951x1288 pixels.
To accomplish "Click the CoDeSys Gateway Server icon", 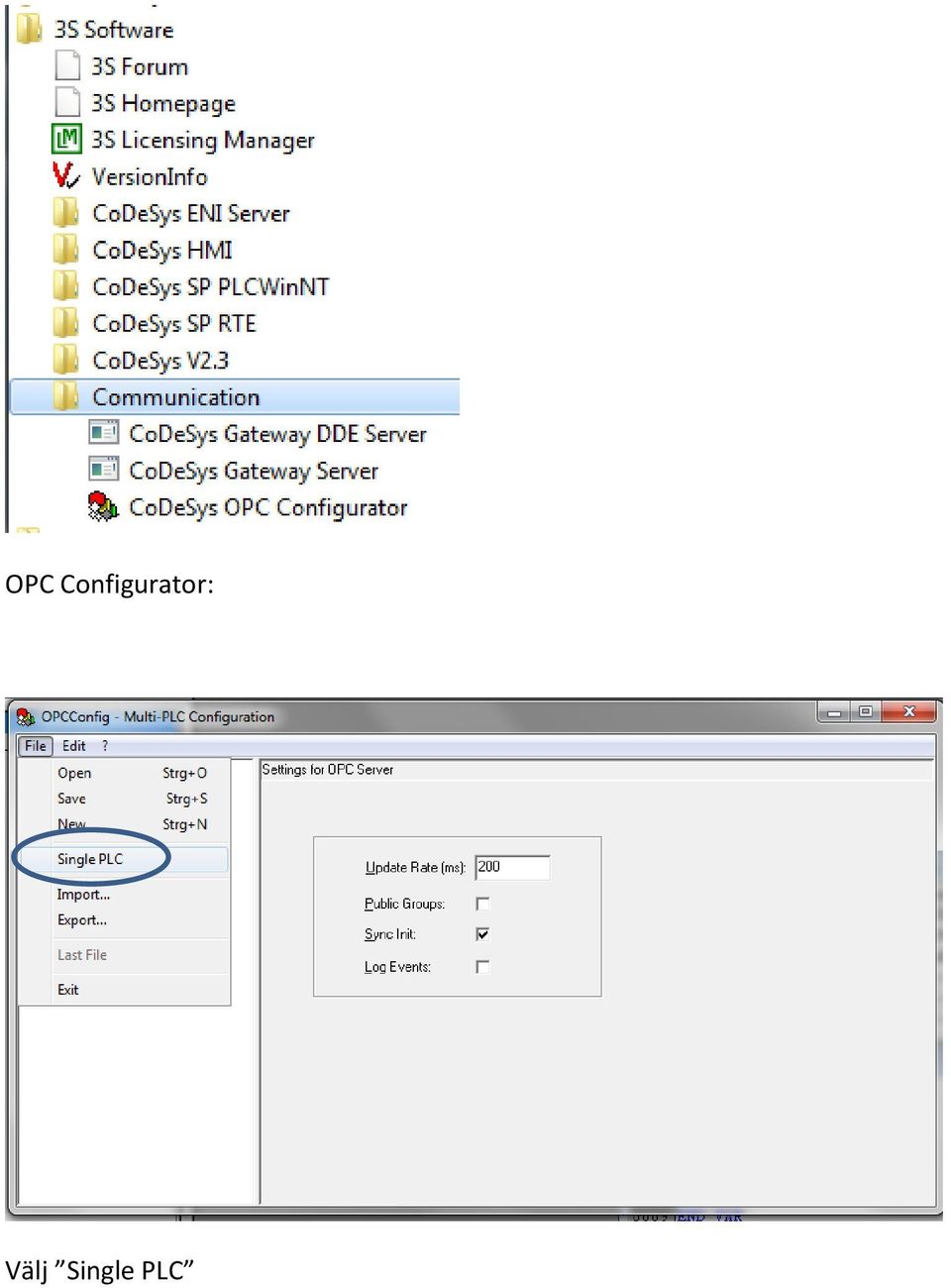I will point(103,470).
